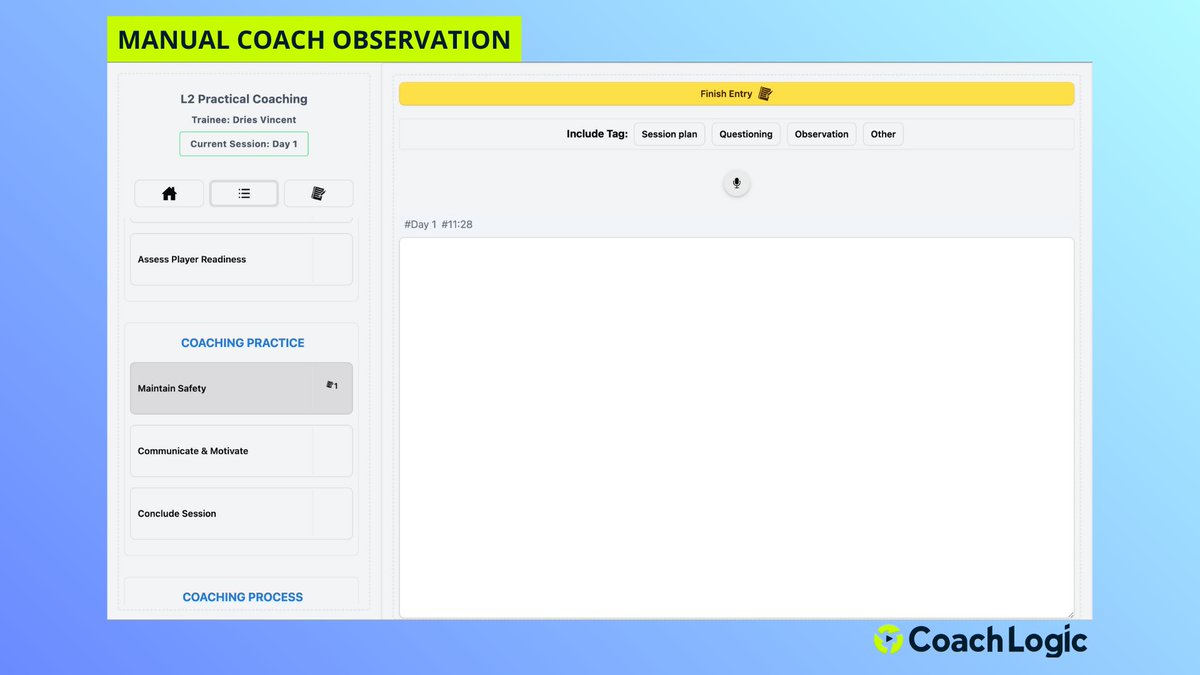Click the empty count cell beside Communicate & Motivate
Viewport: 1200px width, 675px height.
332,451
